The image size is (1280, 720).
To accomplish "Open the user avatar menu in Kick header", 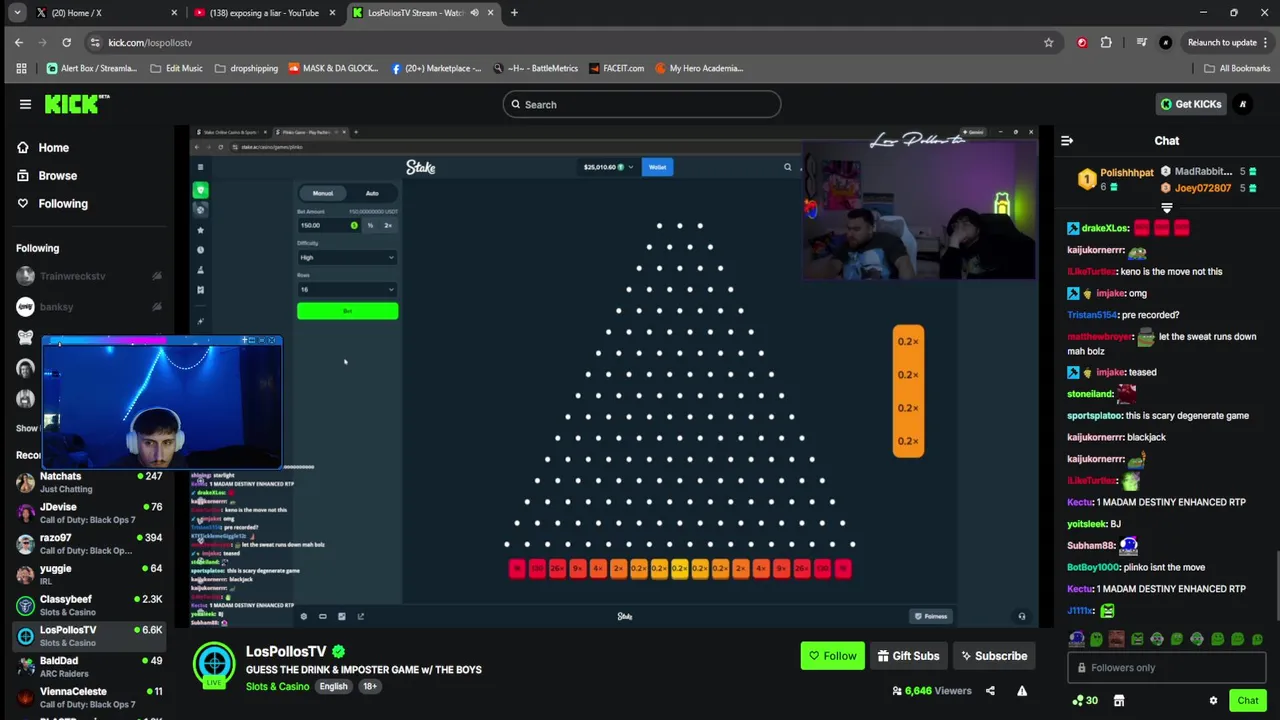I will [x=1243, y=104].
